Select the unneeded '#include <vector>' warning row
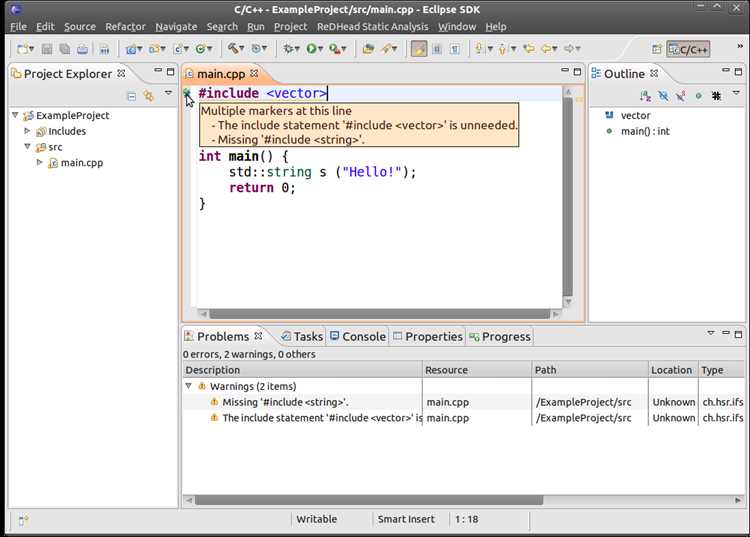750x537 pixels. [x=463, y=418]
